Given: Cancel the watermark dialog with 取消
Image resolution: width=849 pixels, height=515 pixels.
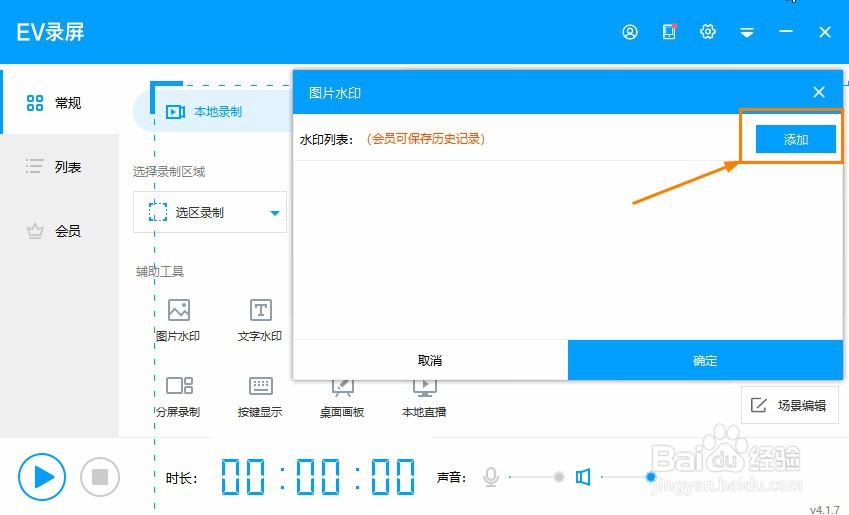Looking at the screenshot, I should 430,360.
